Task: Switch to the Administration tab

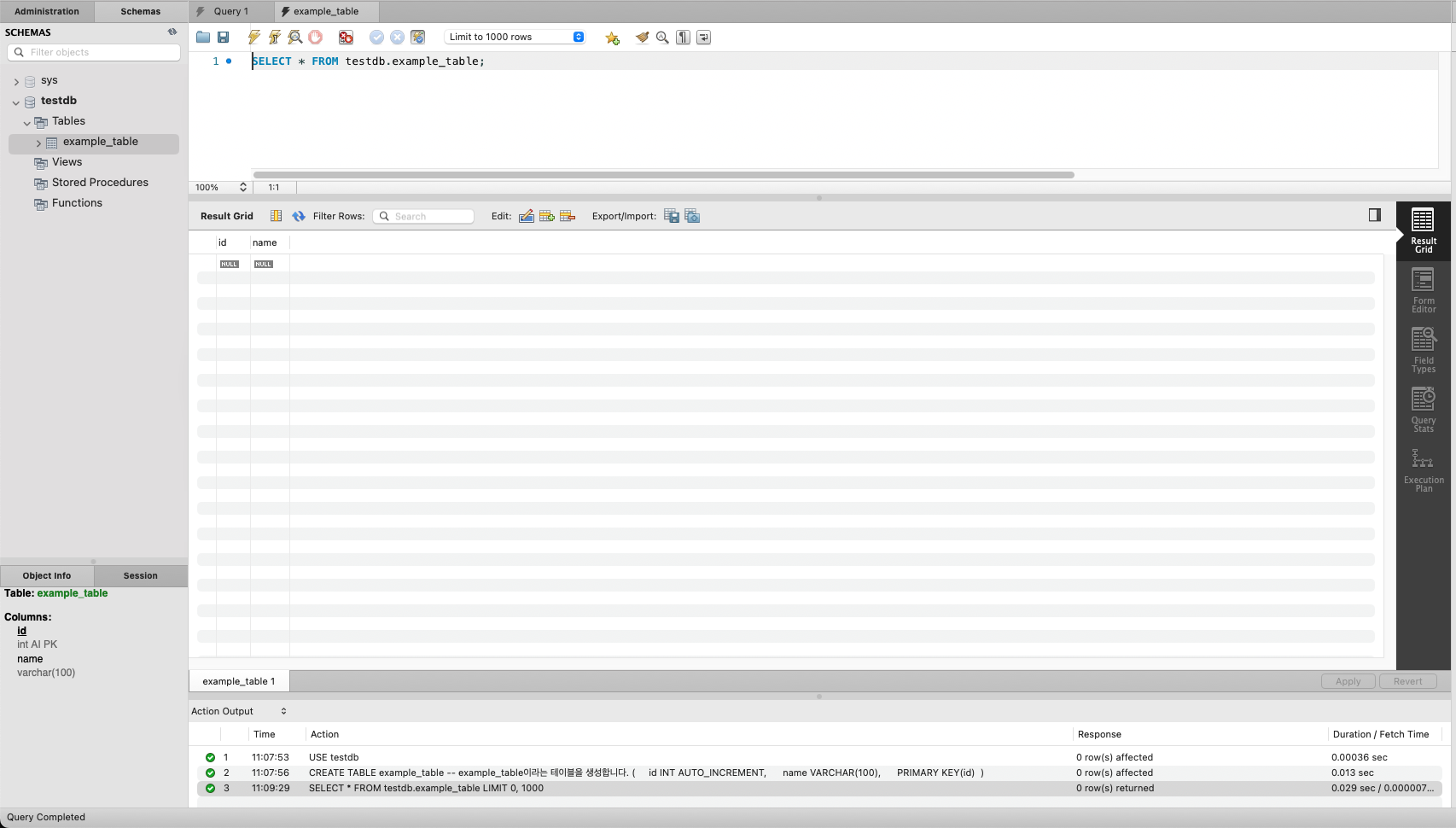Action: (47, 11)
